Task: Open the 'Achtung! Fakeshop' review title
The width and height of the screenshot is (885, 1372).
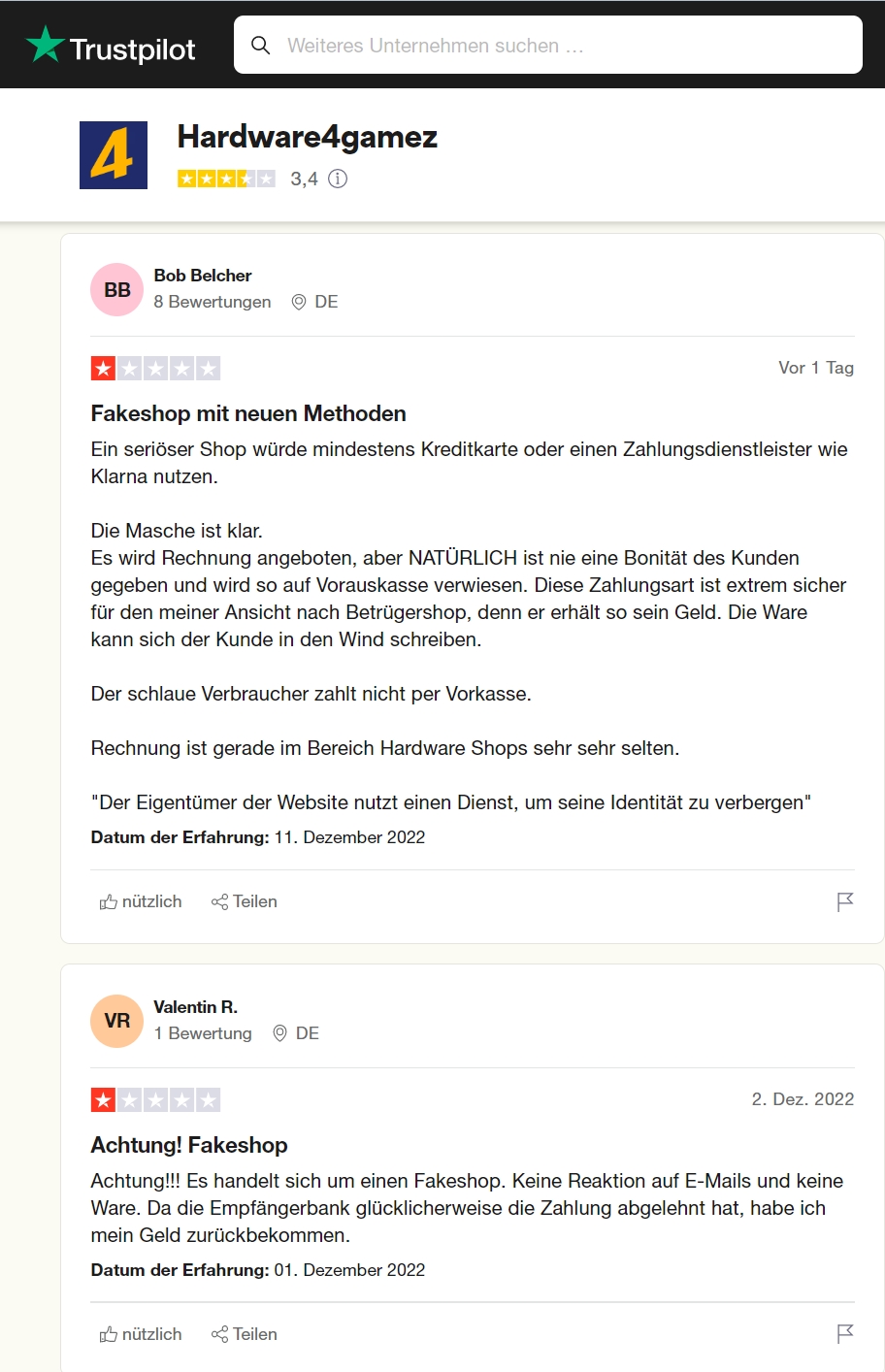Action: 189,1145
